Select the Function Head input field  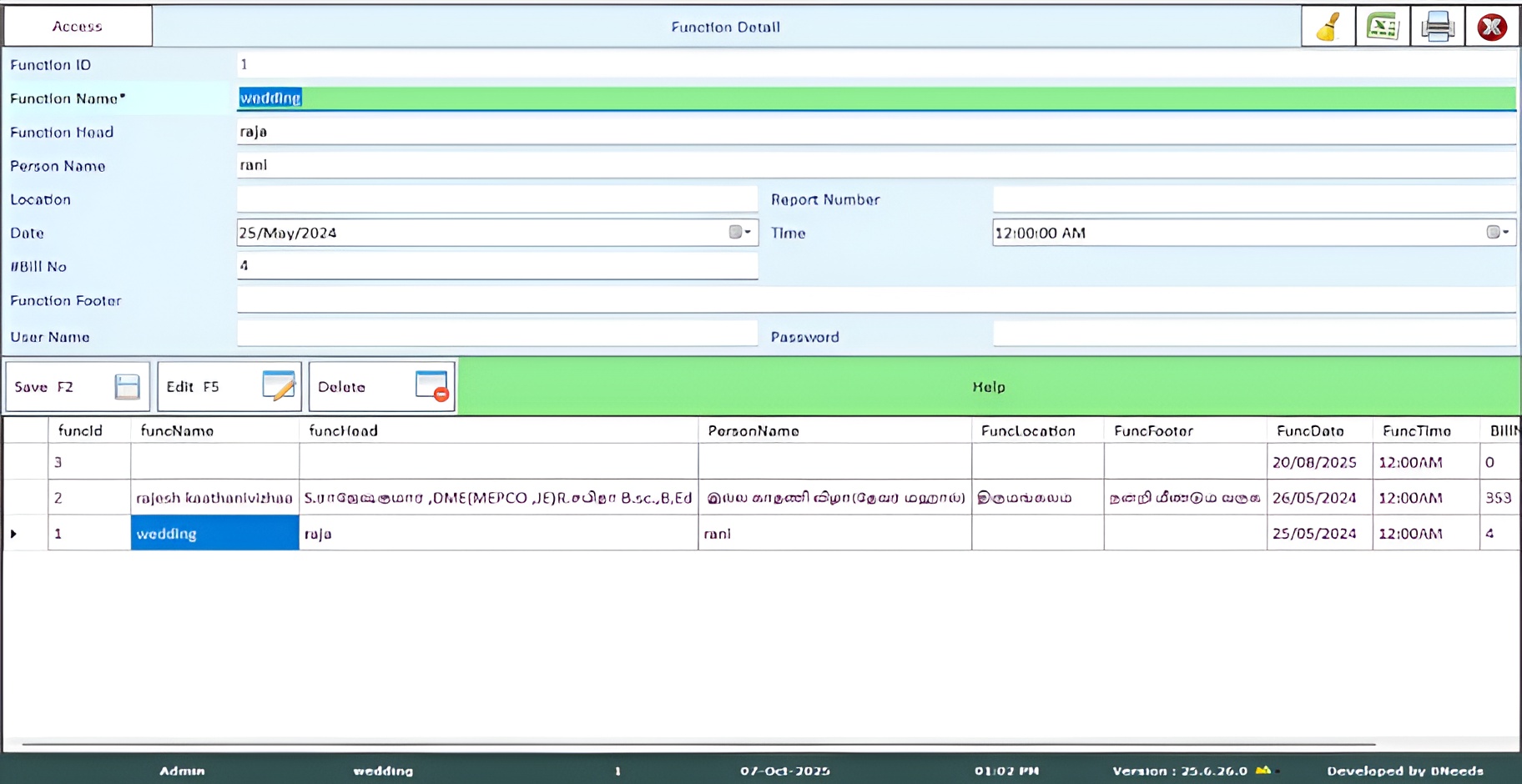click(876, 132)
